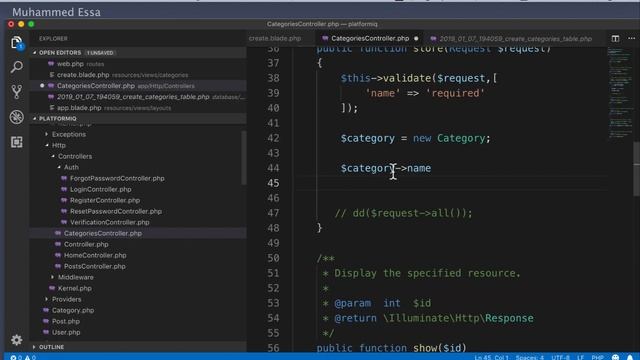Open the Explorer view in activity bar
This screenshot has height=360, width=640.
coord(16,42)
